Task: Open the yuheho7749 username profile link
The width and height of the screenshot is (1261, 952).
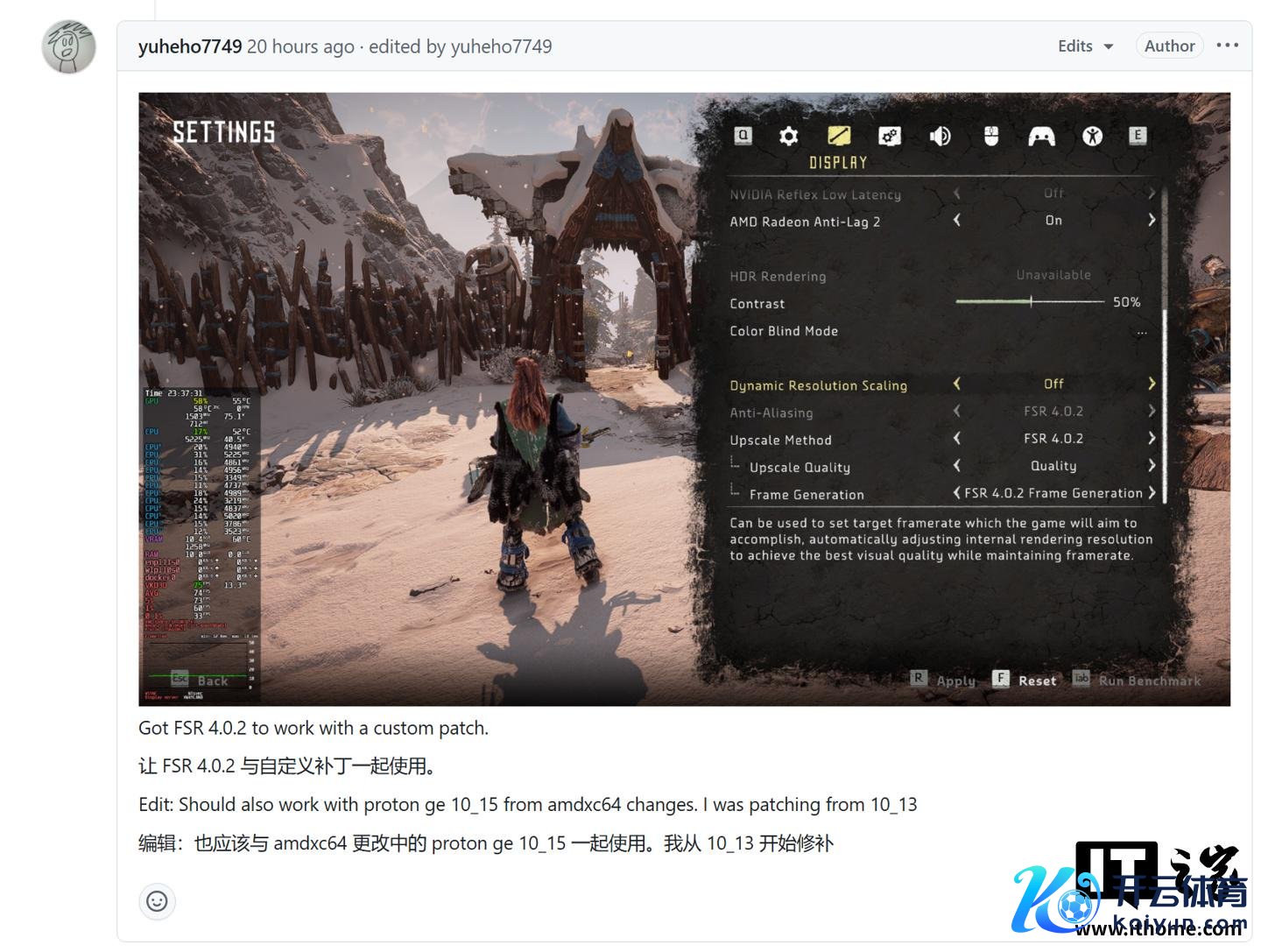Action: point(190,46)
